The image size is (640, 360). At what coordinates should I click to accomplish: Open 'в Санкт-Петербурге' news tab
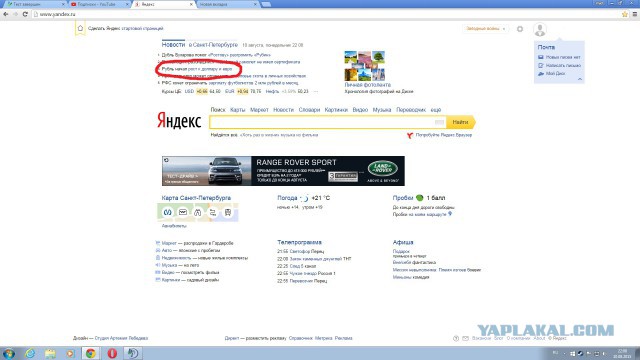[x=213, y=45]
